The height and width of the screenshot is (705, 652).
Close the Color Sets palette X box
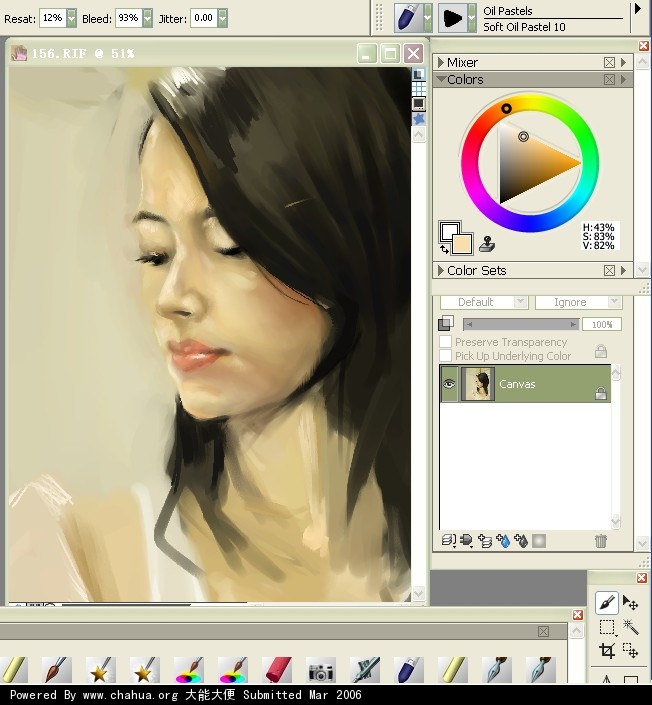pos(609,270)
